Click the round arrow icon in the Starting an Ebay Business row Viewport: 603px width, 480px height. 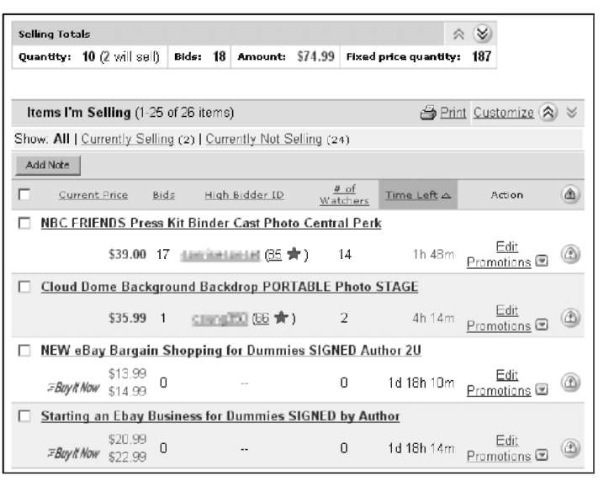pos(570,448)
